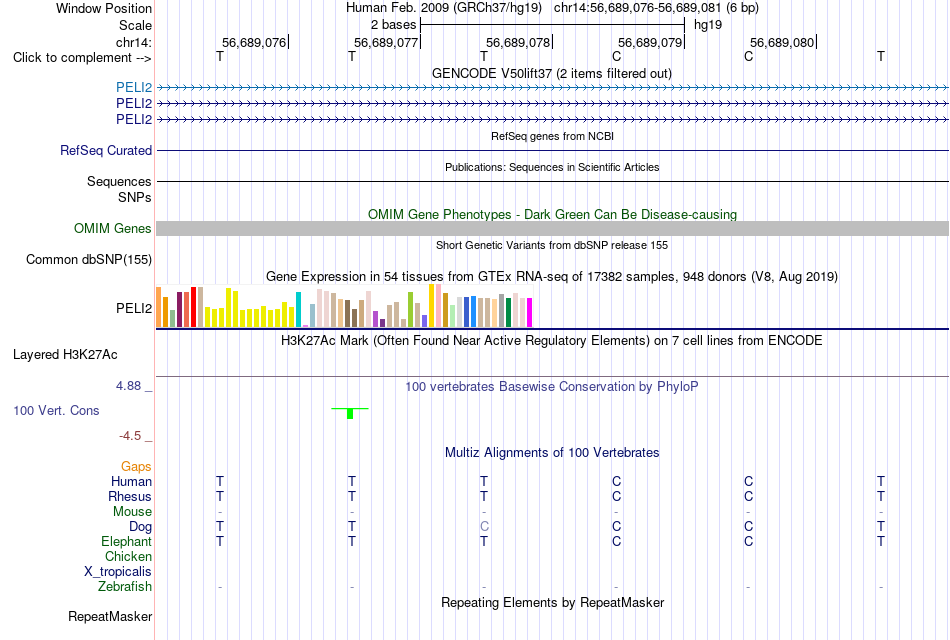Select the light-blue PELI2 transcript label
Image resolution: width=950 pixels, height=640 pixels.
pyautogui.click(x=134, y=88)
